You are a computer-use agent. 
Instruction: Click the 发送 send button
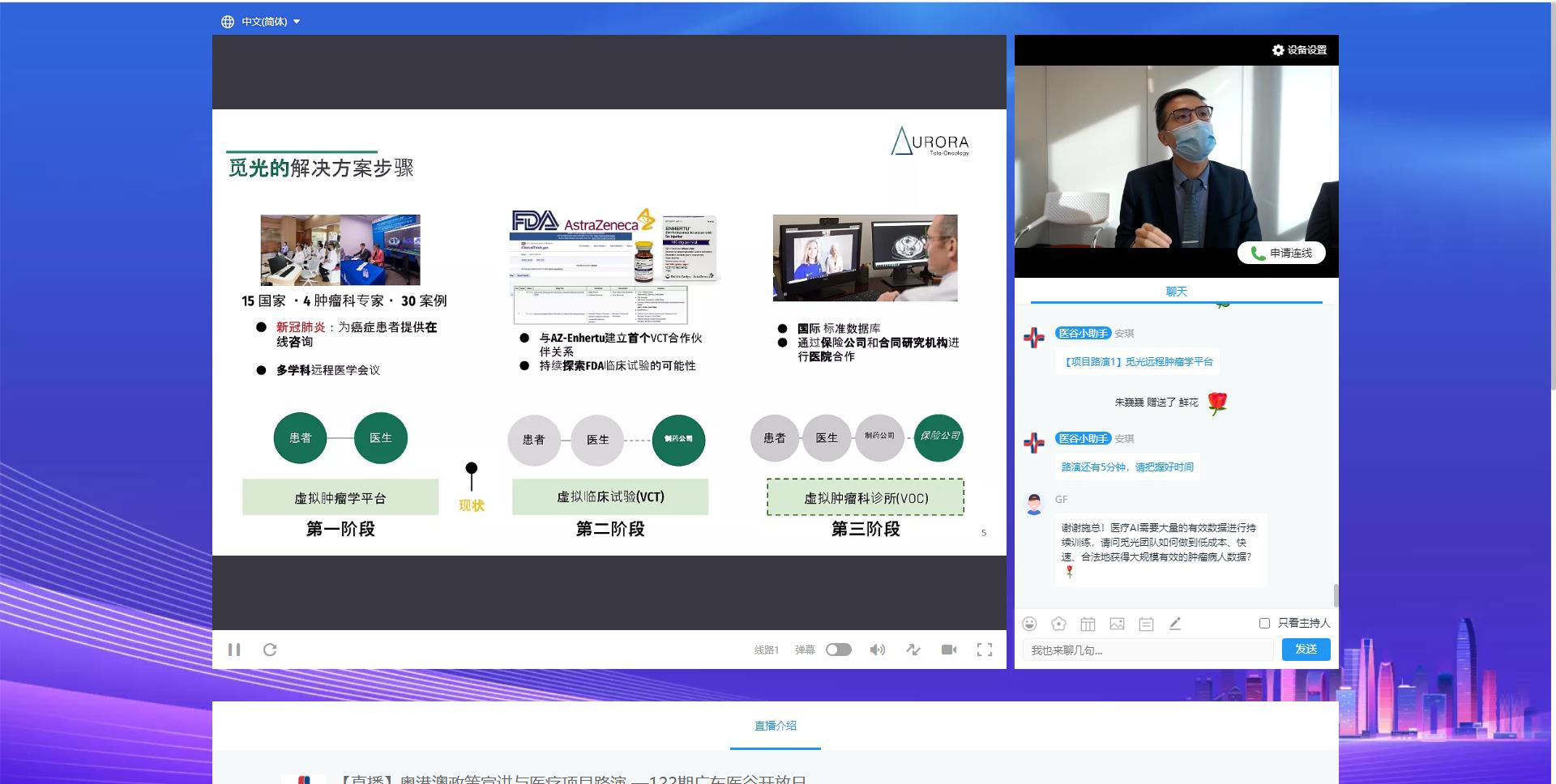point(1306,650)
